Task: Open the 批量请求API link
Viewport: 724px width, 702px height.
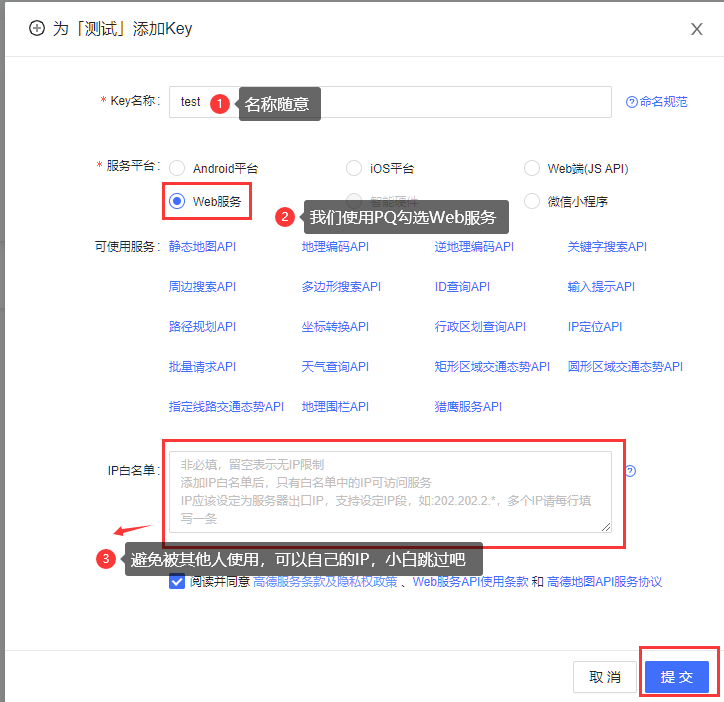Action: point(202,367)
